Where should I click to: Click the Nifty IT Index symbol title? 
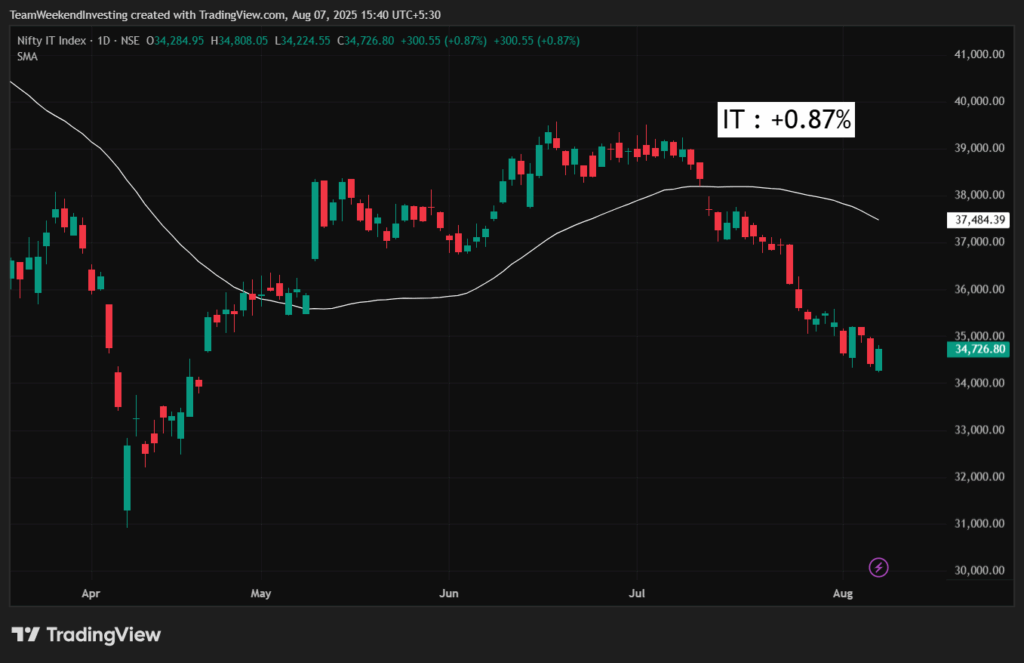pyautogui.click(x=52, y=40)
